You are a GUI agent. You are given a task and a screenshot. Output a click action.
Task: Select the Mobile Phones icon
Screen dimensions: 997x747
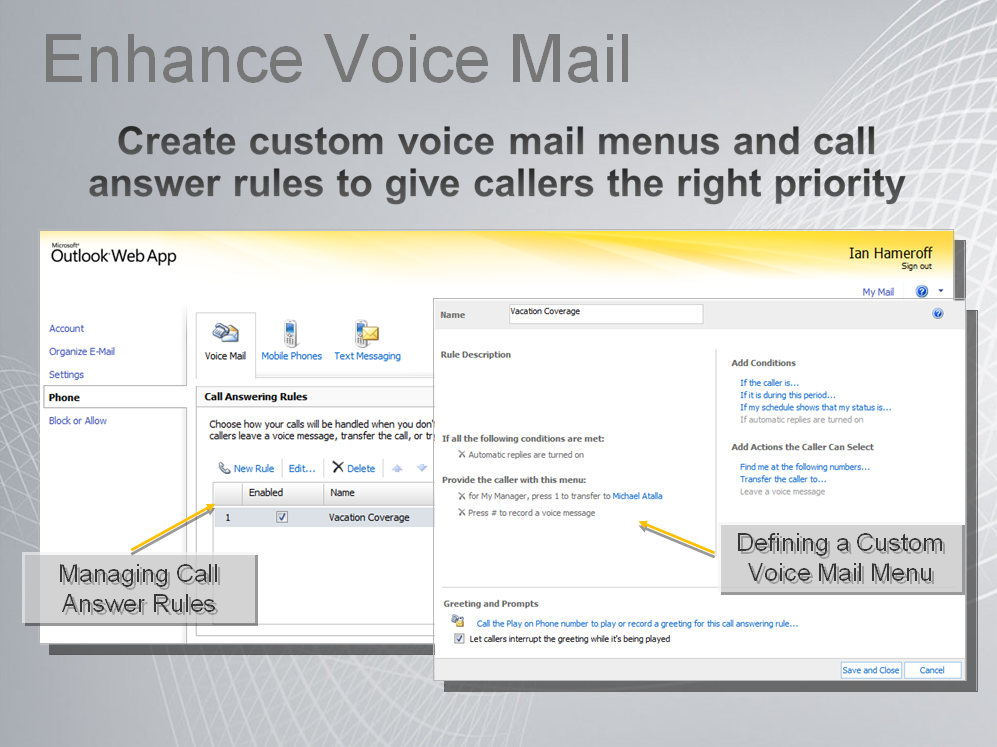point(291,333)
